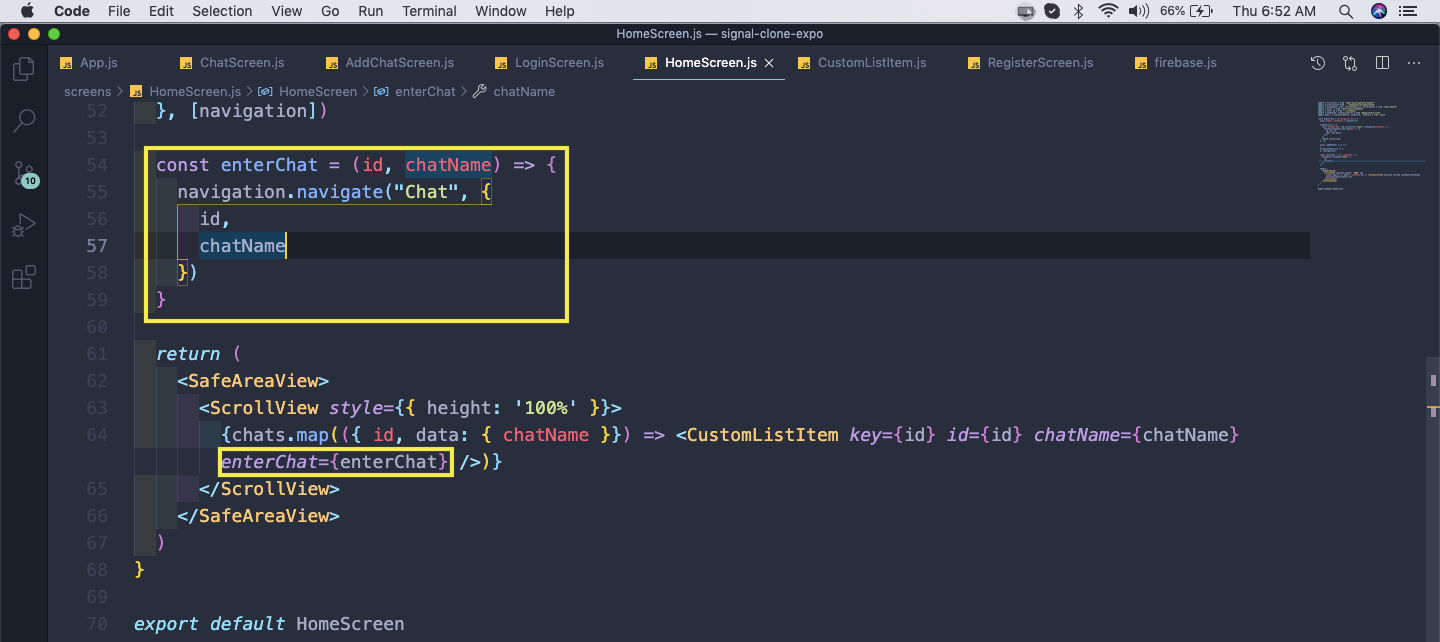
Task: Open the Wi-Fi status menu
Action: pyautogui.click(x=1107, y=11)
